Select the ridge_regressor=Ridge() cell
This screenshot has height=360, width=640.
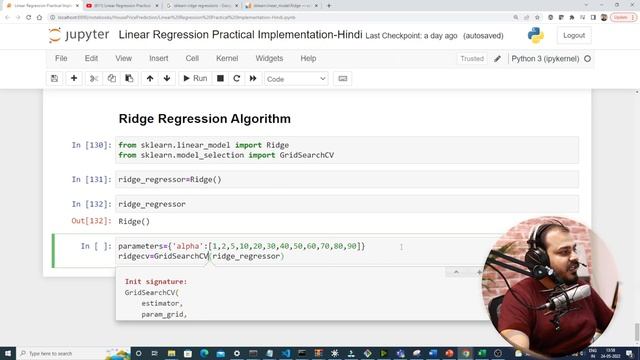(x=347, y=180)
